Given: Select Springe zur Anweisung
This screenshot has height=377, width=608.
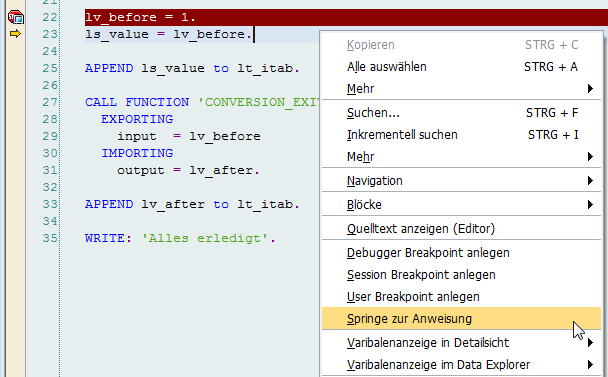Looking at the screenshot, I should pyautogui.click(x=461, y=319).
